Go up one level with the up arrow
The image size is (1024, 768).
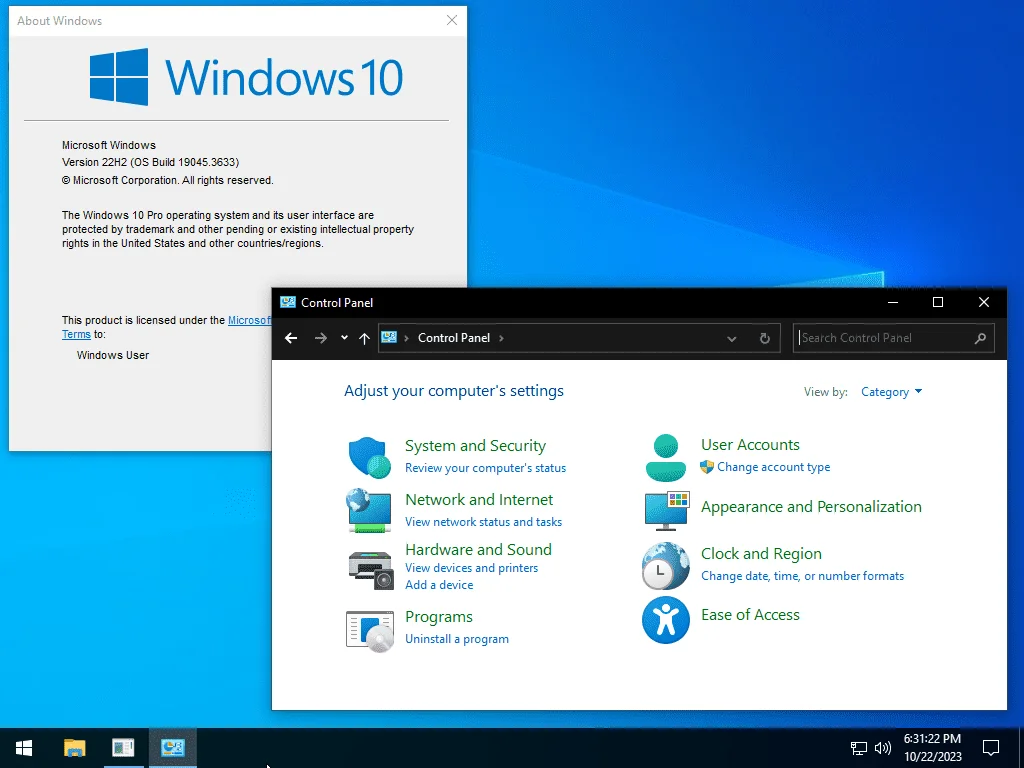(x=364, y=338)
